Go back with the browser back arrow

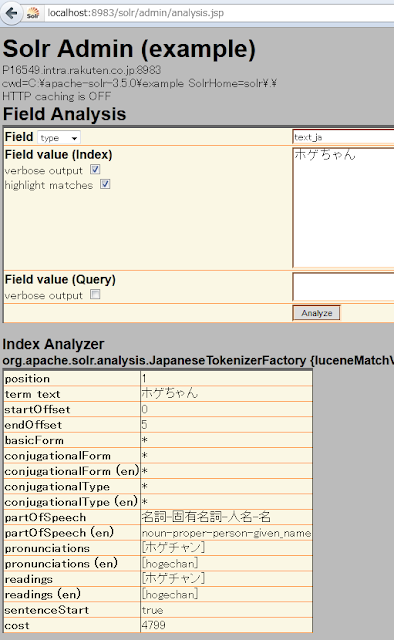click(x=11, y=13)
